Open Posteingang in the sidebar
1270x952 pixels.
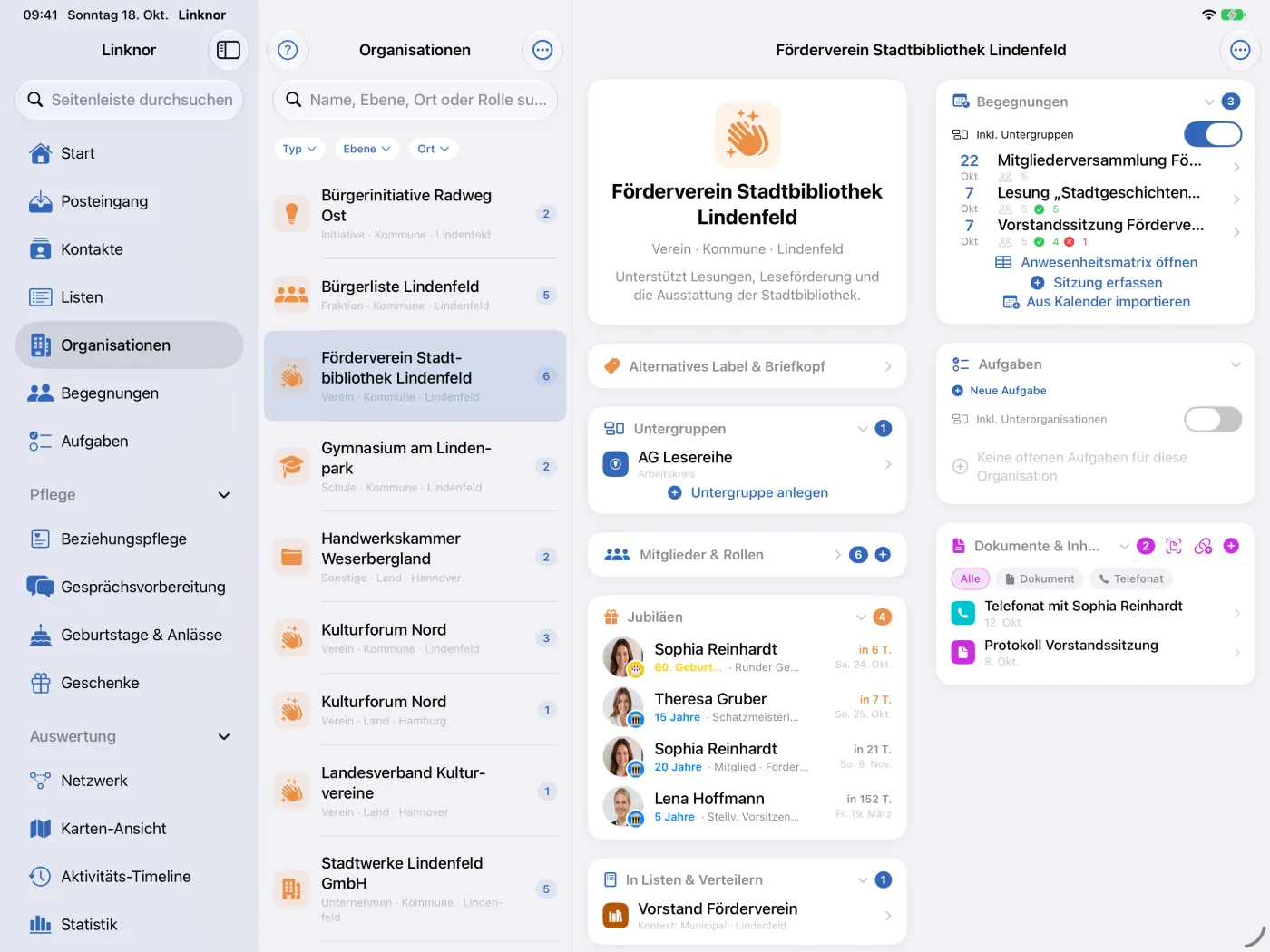pyautogui.click(x=129, y=201)
